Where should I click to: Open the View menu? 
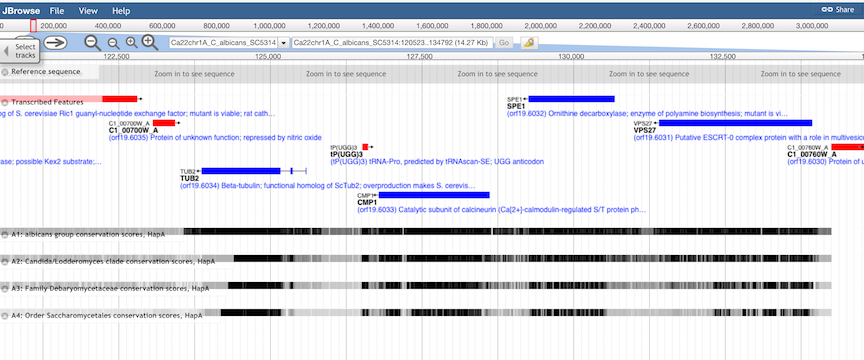[88, 10]
